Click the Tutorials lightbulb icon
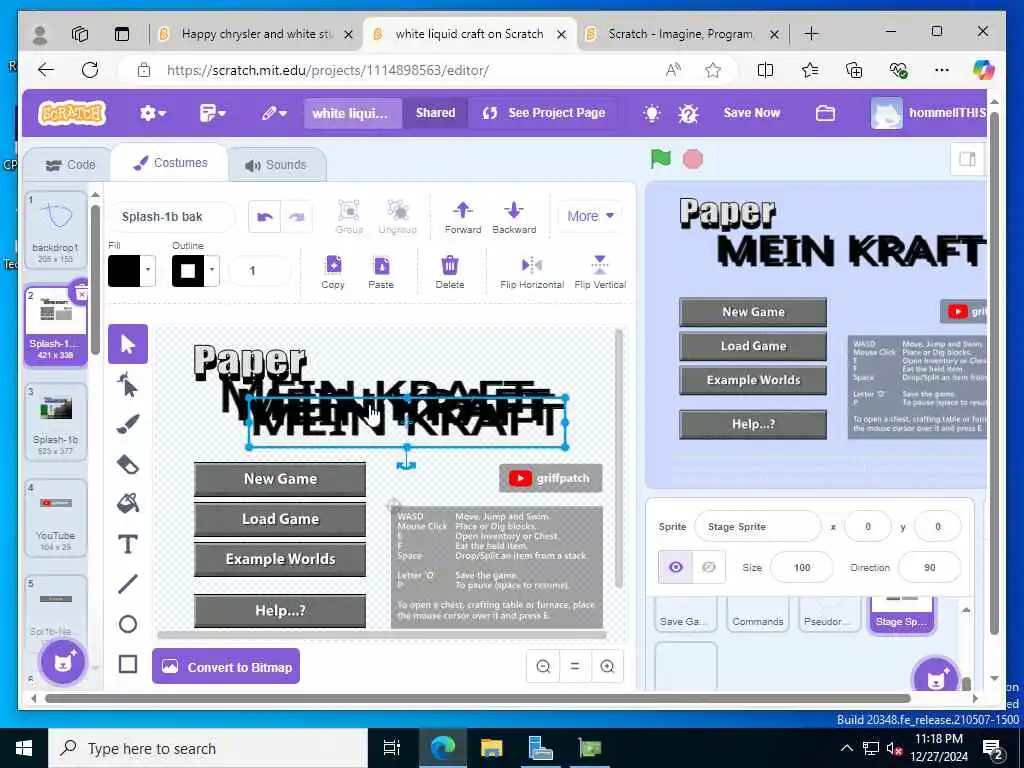 pyautogui.click(x=651, y=113)
